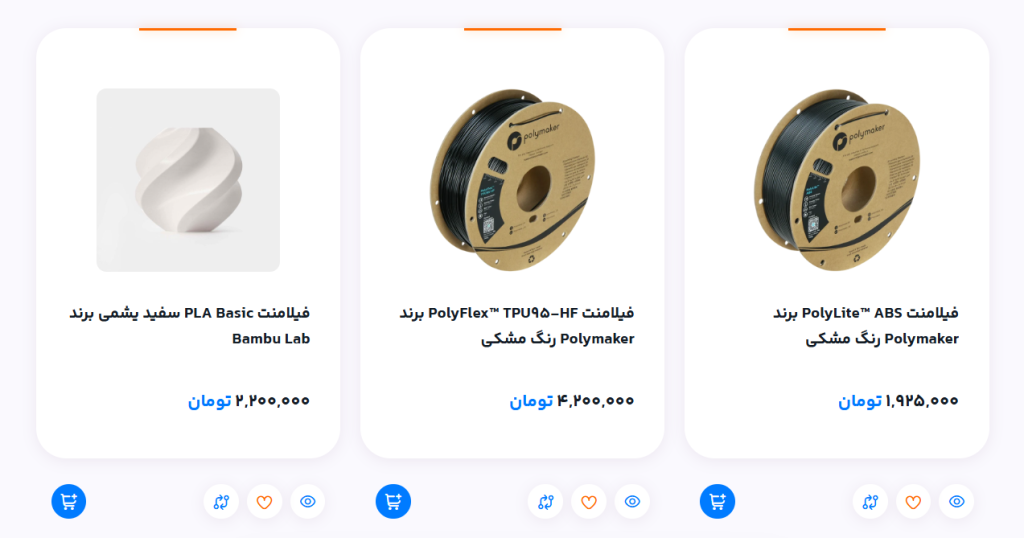Favorite the PolyFlex TPU95-HF filament heart
The height and width of the screenshot is (538, 1024).
pos(588,501)
